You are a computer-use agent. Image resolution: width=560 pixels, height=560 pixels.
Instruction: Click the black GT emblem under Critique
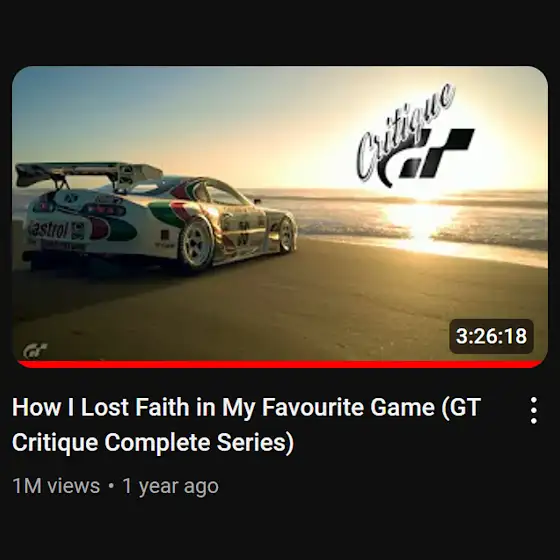pyautogui.click(x=436, y=154)
